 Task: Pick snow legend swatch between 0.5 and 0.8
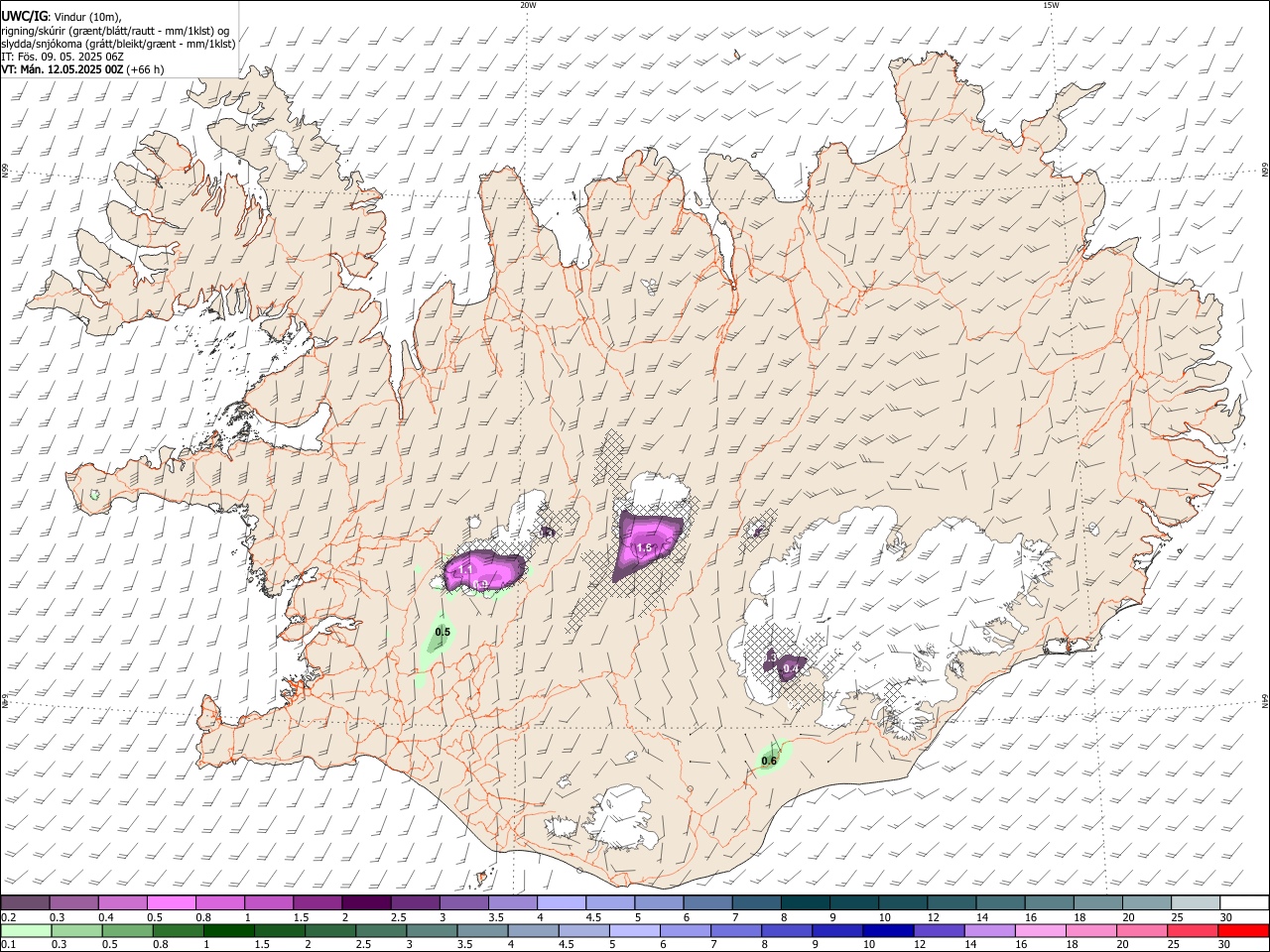pos(171,902)
